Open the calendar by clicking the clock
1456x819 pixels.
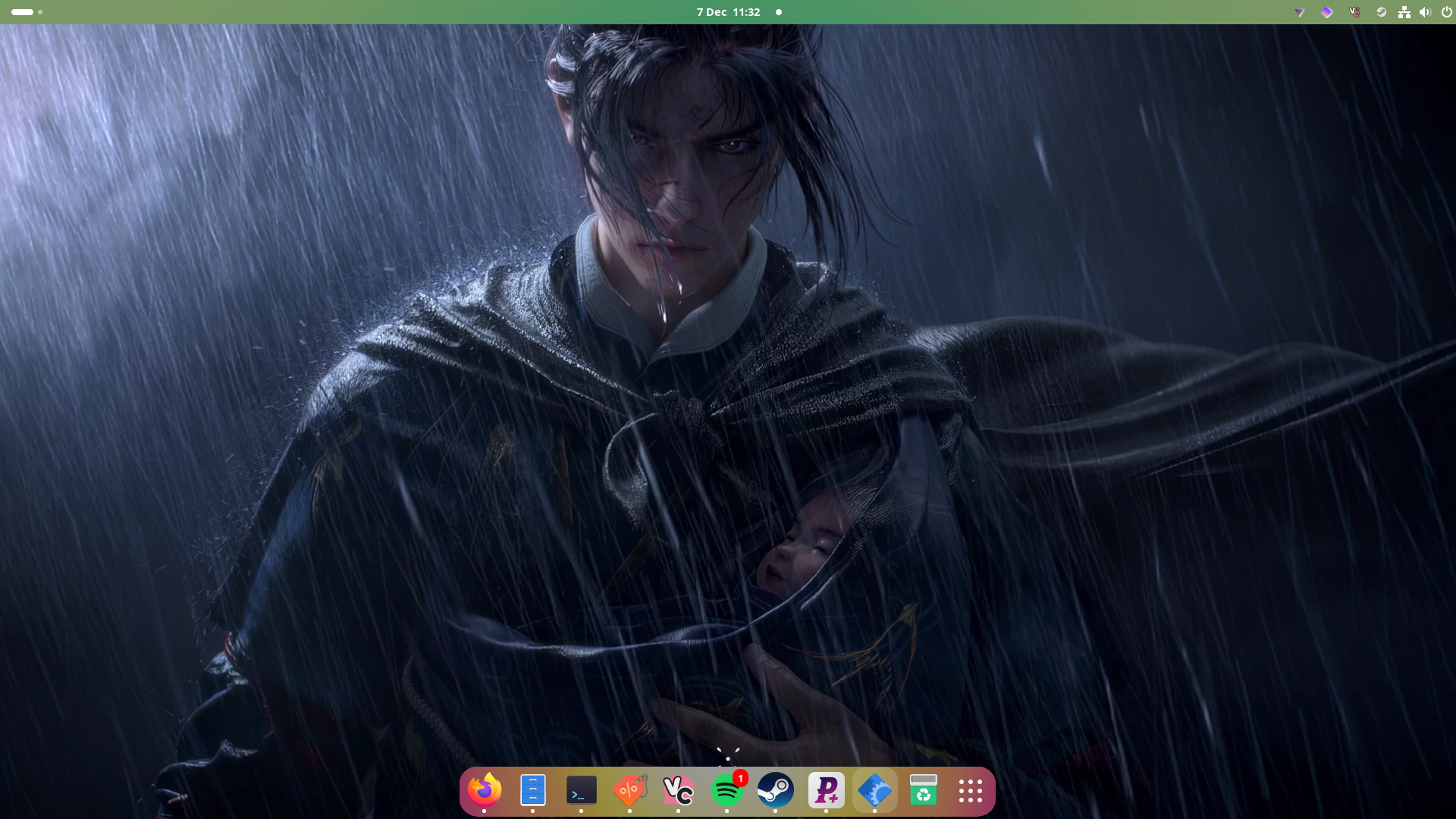click(x=728, y=12)
